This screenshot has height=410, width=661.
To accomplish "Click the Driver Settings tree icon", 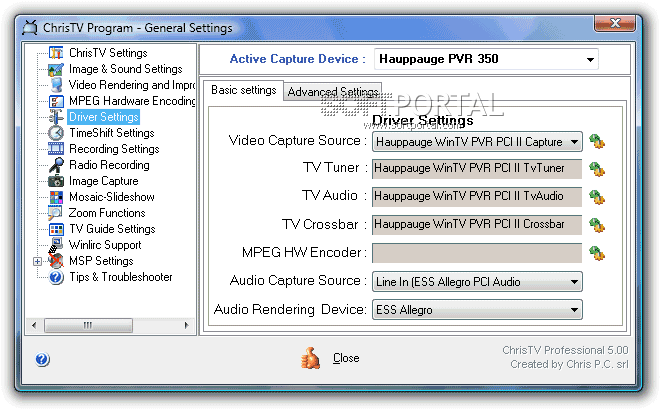I will click(x=56, y=117).
